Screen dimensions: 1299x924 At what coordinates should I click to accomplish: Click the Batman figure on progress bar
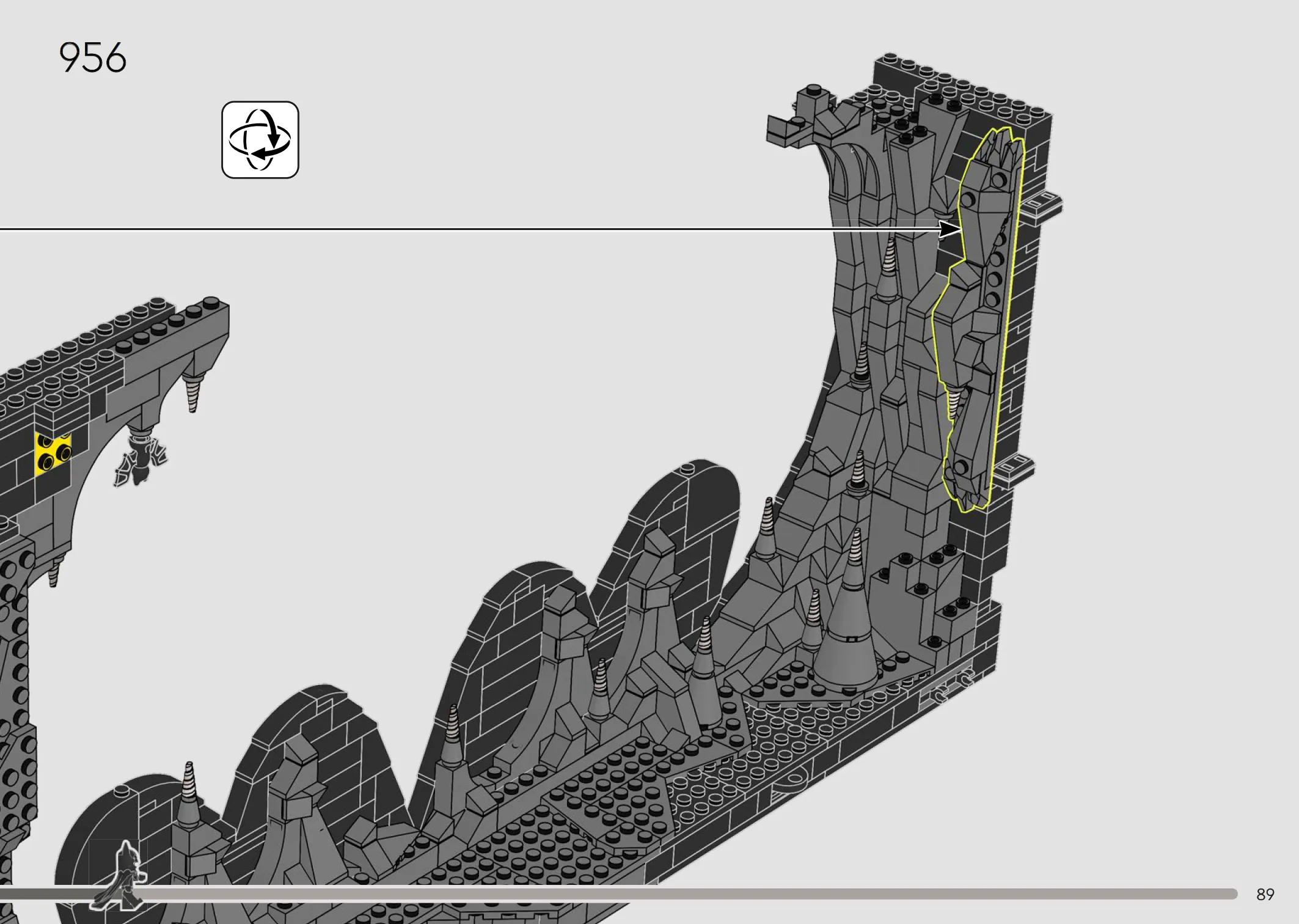point(119,875)
